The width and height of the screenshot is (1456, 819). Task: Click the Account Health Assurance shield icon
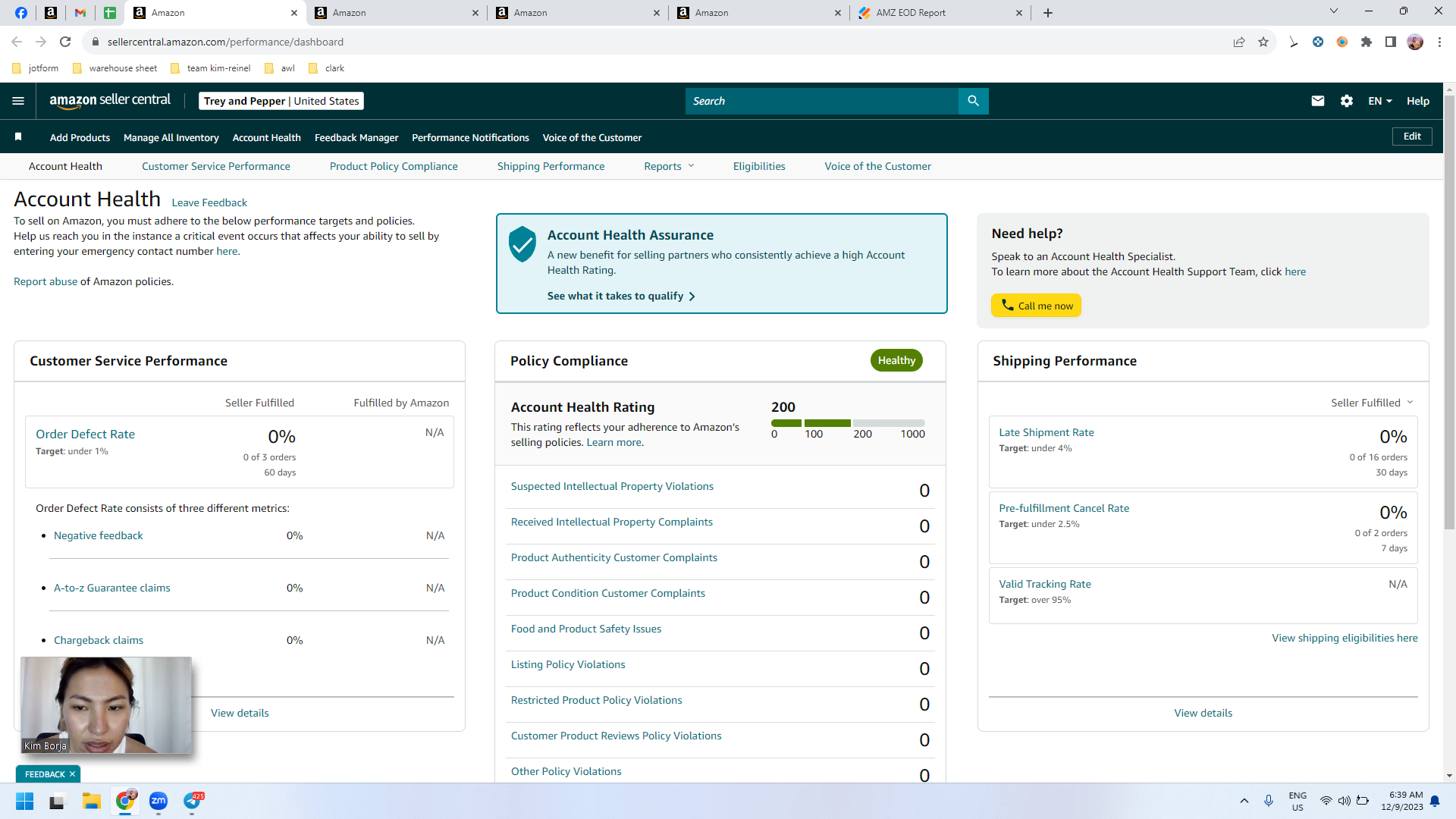[522, 244]
